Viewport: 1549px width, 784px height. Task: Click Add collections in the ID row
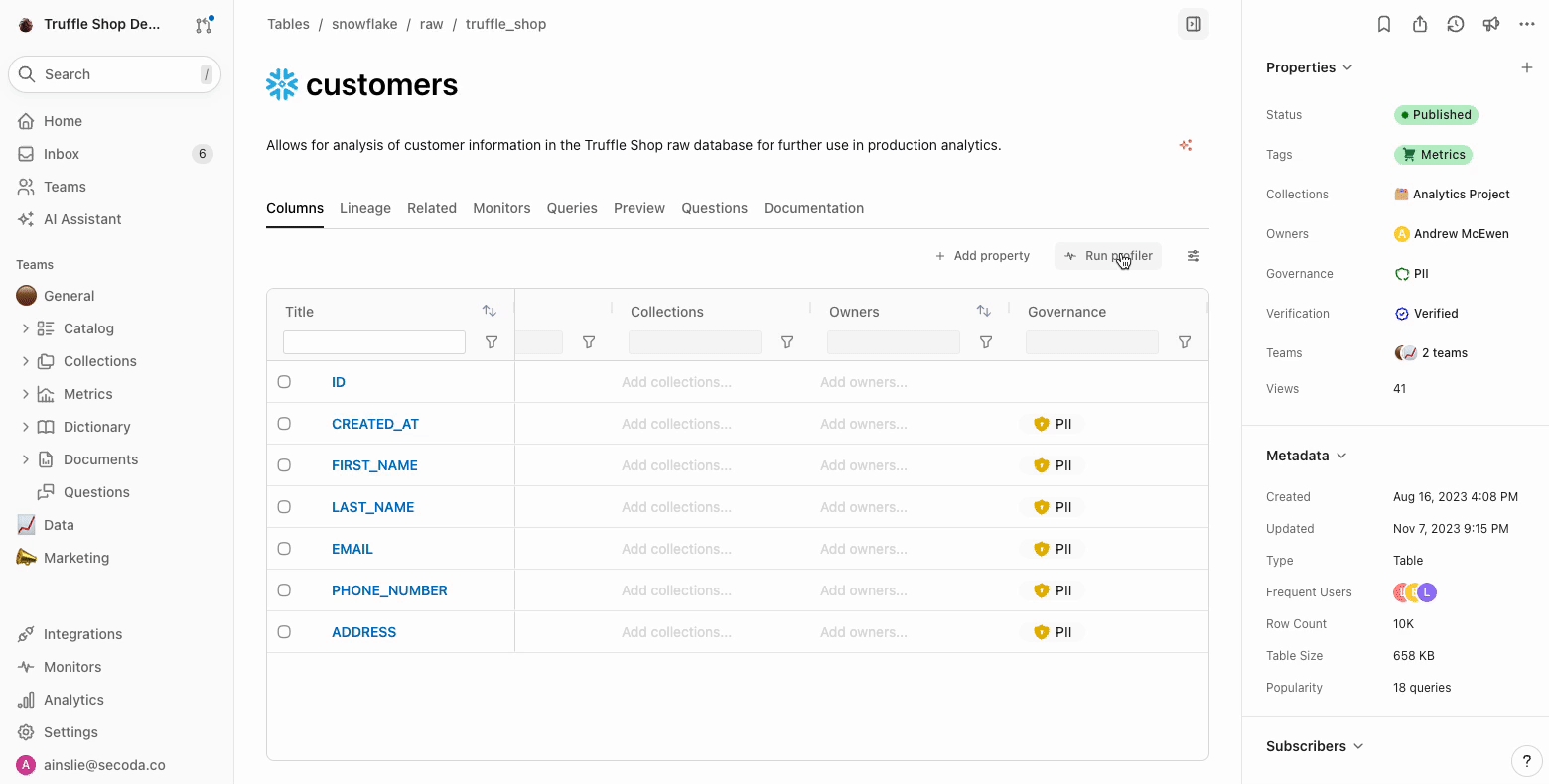click(676, 382)
